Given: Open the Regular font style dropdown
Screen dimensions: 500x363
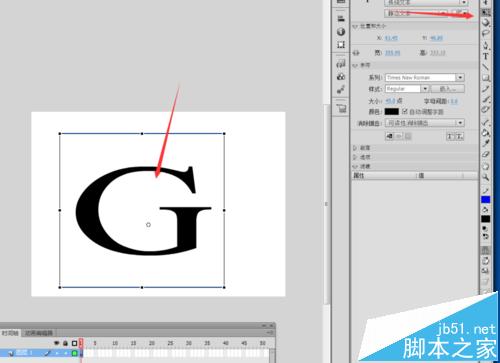Looking at the screenshot, I should (425, 89).
